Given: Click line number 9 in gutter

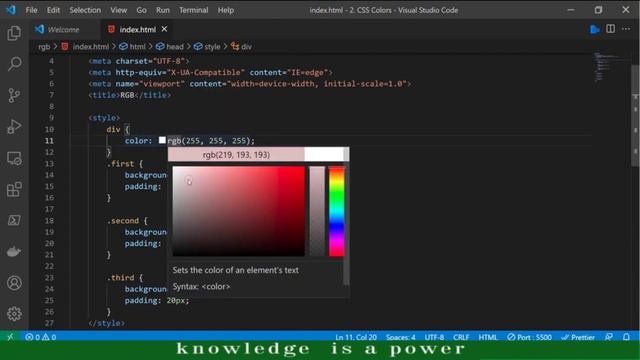Looking at the screenshot, I should [51, 118].
